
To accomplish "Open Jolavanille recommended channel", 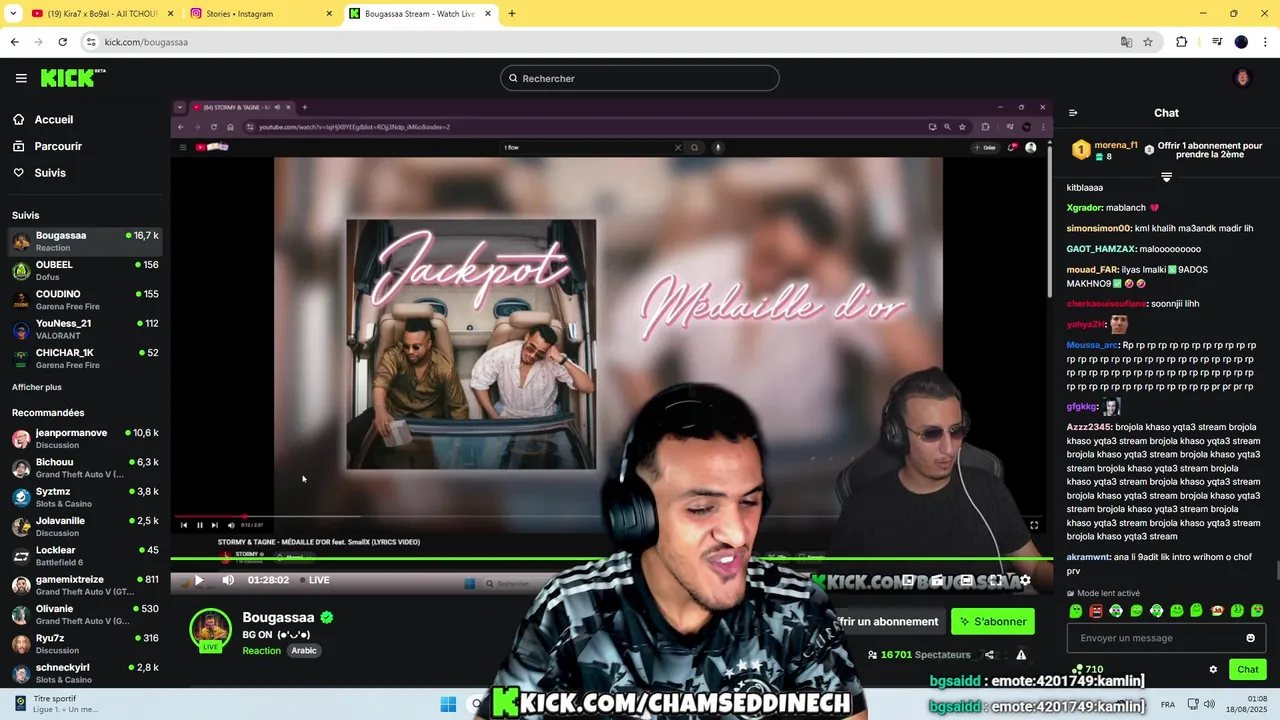I will (85, 526).
